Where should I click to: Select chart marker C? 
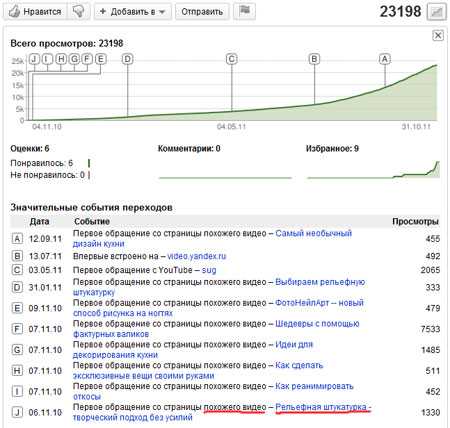pyautogui.click(x=232, y=59)
